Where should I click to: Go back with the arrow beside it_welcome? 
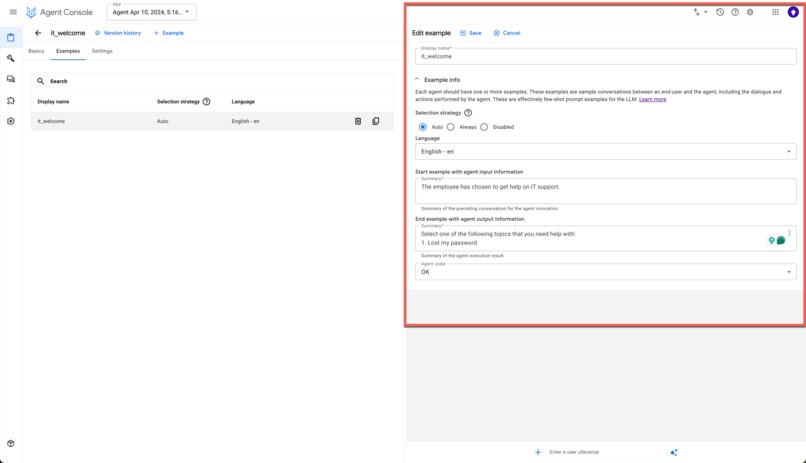38,33
